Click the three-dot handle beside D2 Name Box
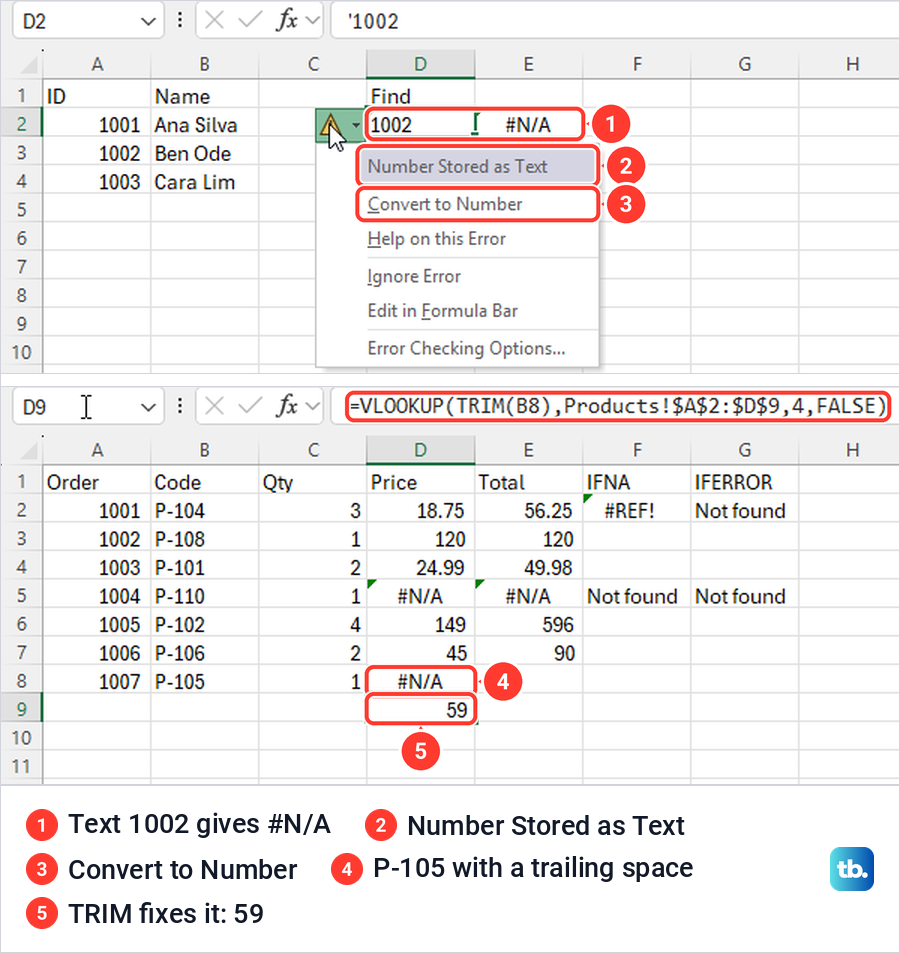The height and width of the screenshot is (953, 900). pos(180,21)
